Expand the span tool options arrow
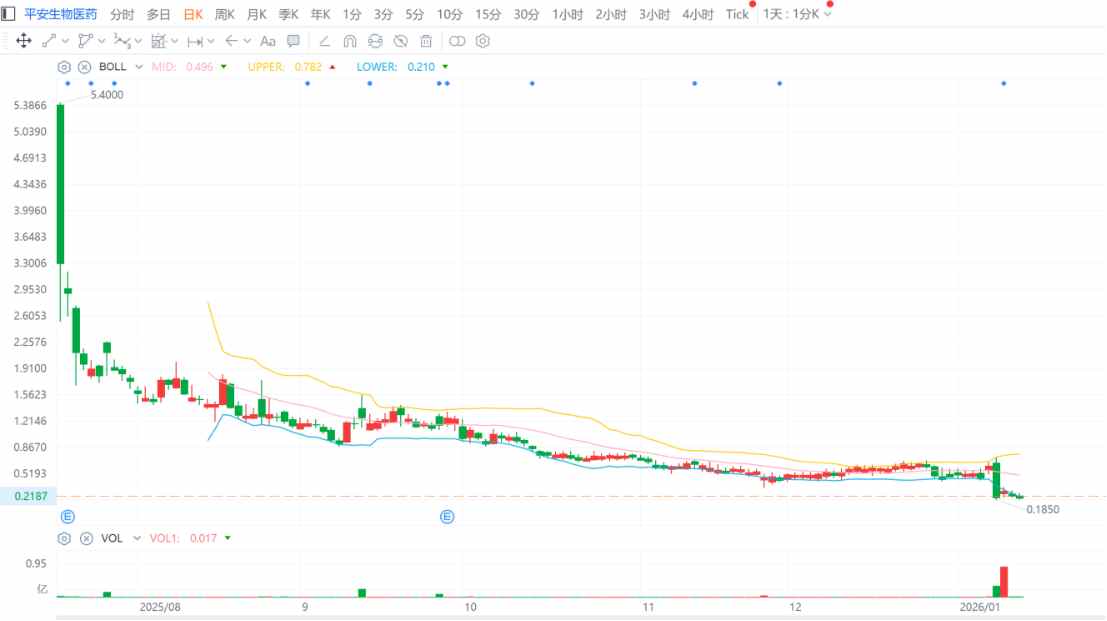The width and height of the screenshot is (1107, 621). click(x=210, y=41)
